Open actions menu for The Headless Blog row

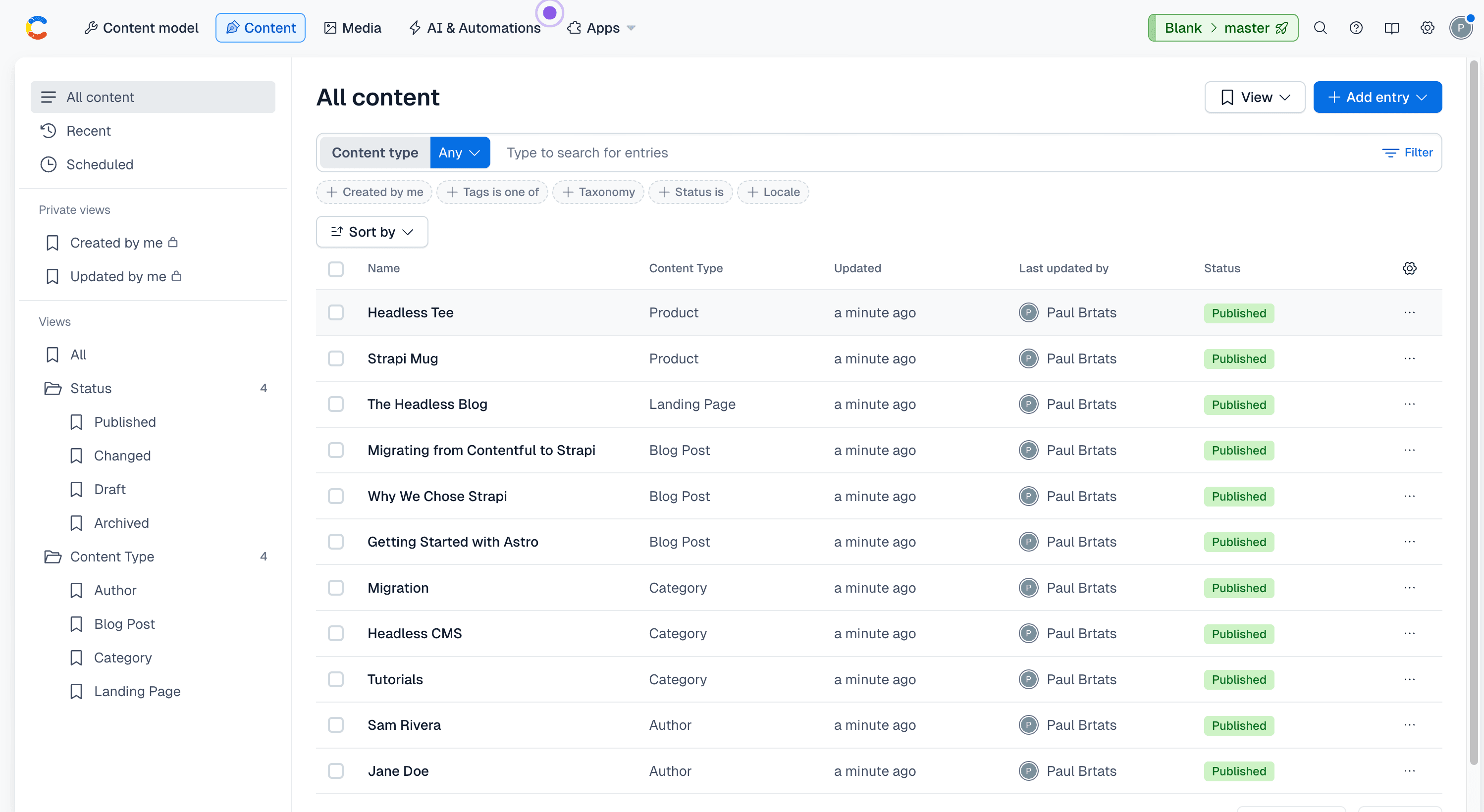pos(1410,405)
